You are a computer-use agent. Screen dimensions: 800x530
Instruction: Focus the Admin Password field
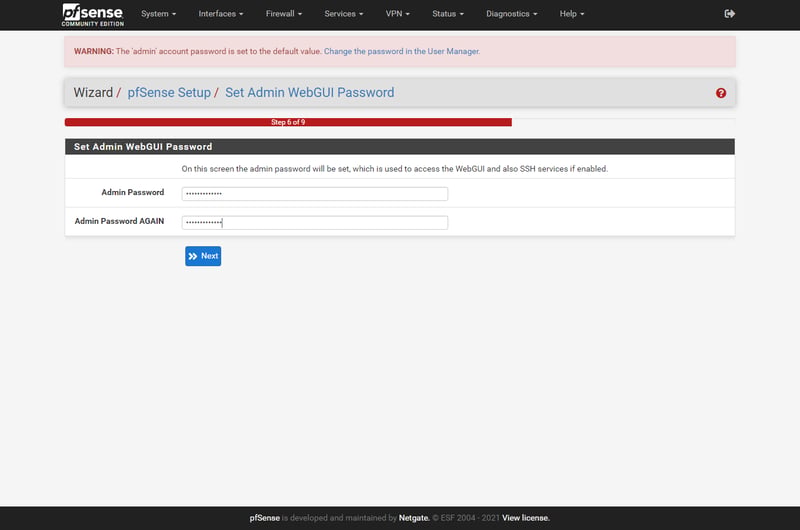[314, 193]
